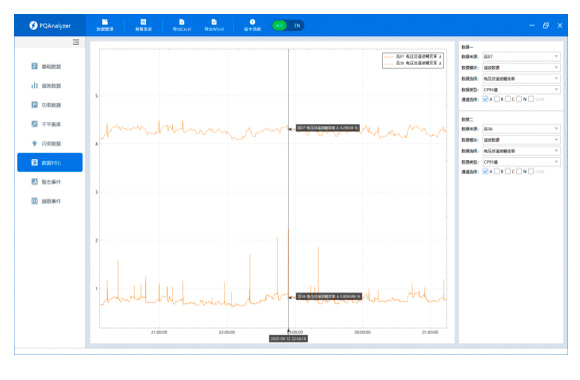
Task: Click the export to Excel toolbar icon
Action: pos(182,25)
